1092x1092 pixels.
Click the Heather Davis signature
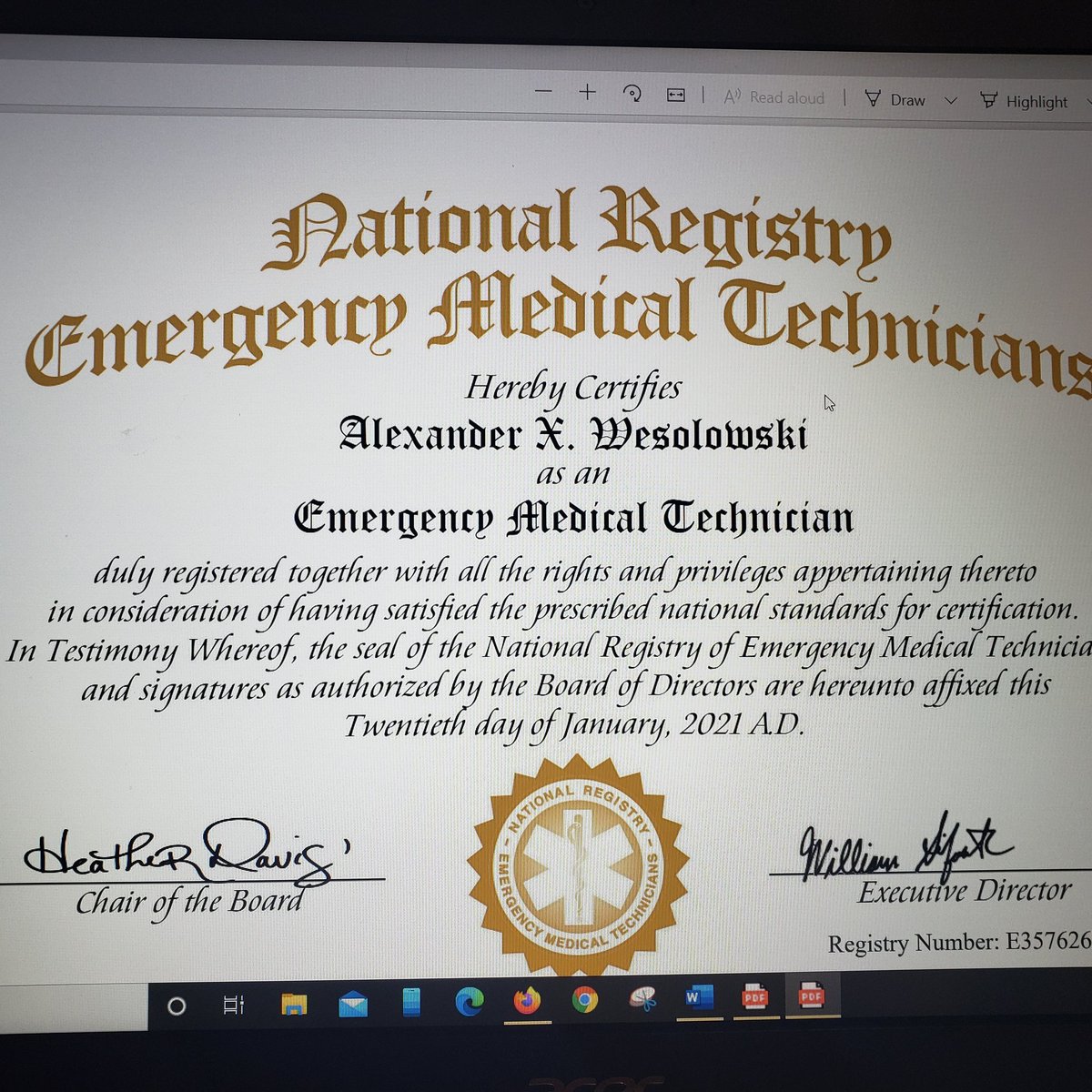pyautogui.click(x=187, y=853)
